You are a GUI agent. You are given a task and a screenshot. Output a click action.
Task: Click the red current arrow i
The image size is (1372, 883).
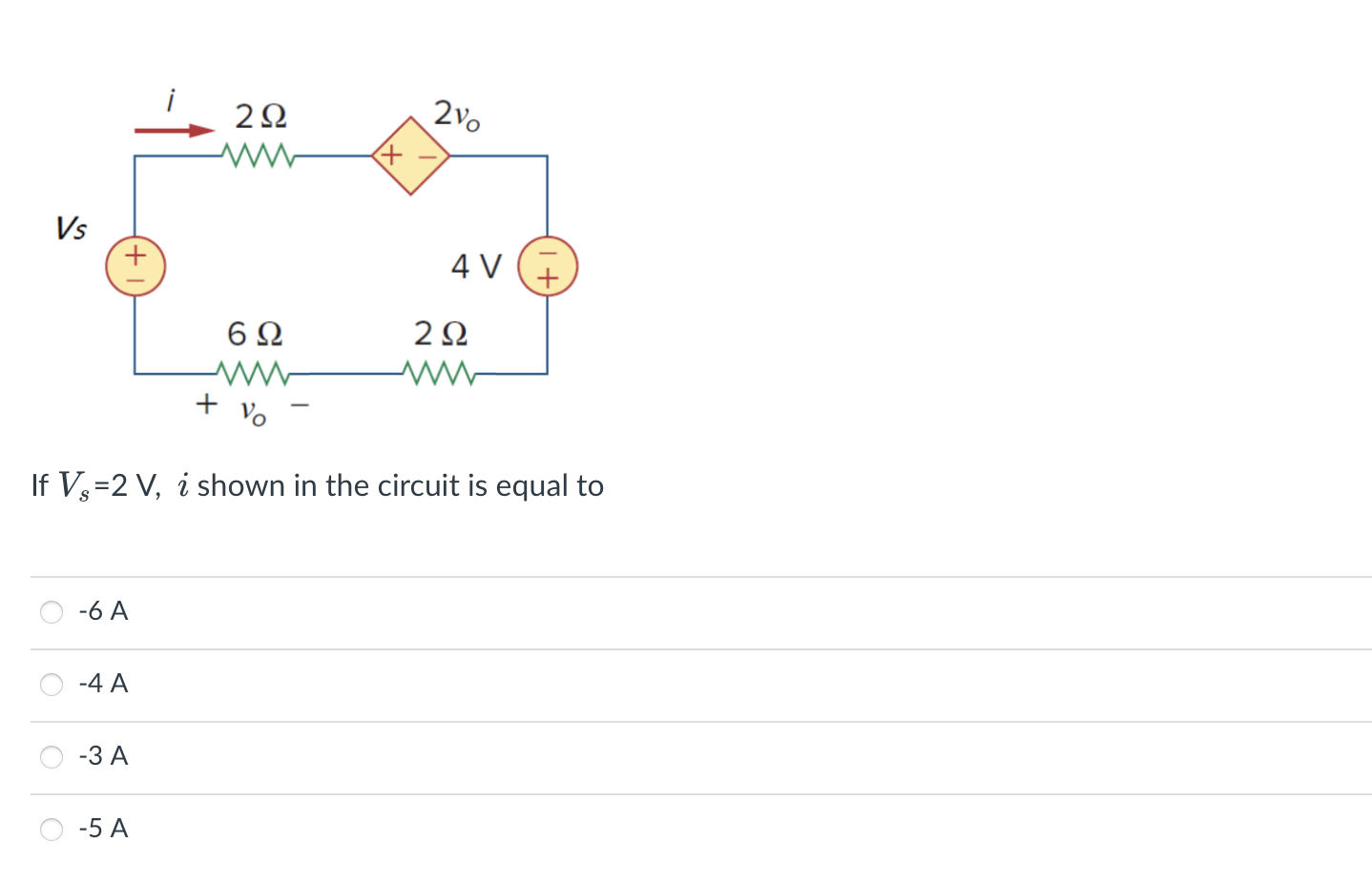coord(175,131)
